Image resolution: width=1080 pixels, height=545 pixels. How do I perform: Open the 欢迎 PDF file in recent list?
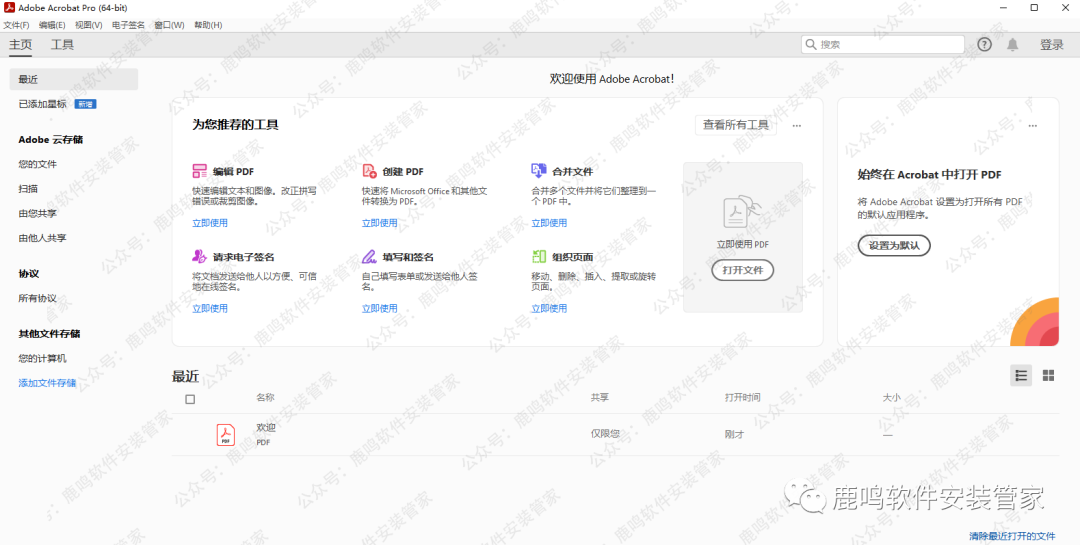[265, 428]
